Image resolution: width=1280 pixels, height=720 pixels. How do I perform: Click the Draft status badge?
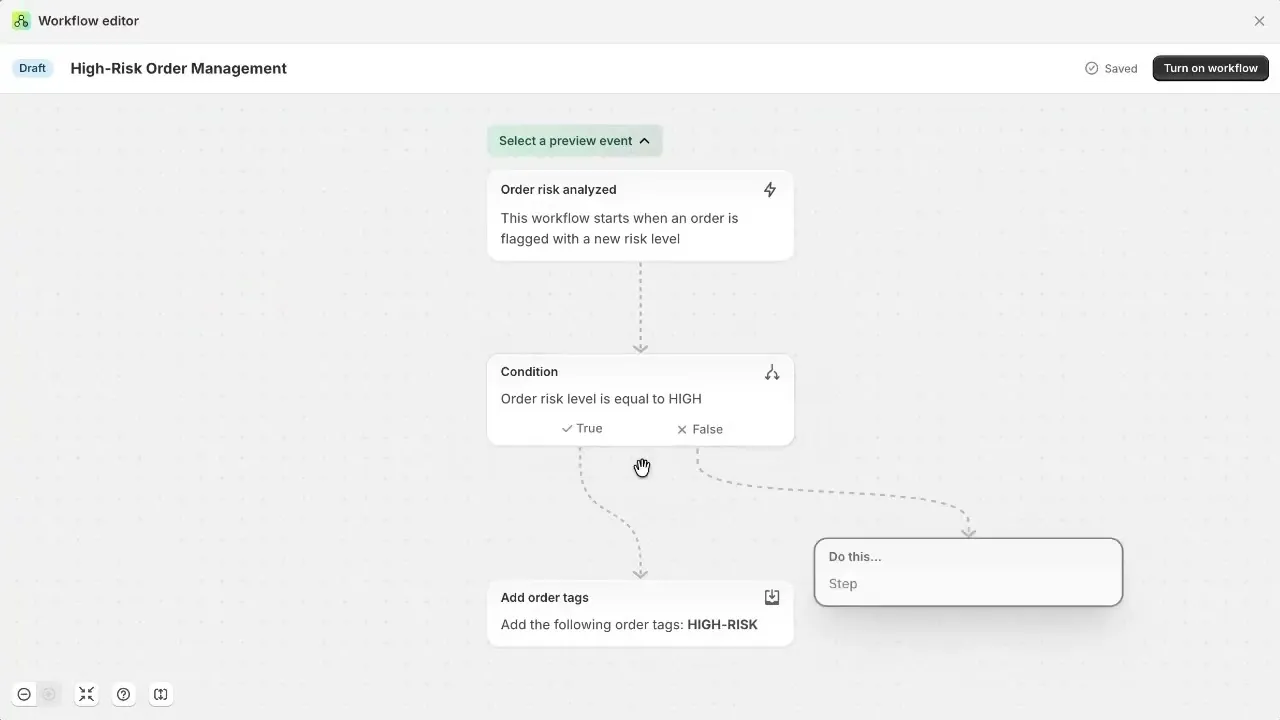32,68
